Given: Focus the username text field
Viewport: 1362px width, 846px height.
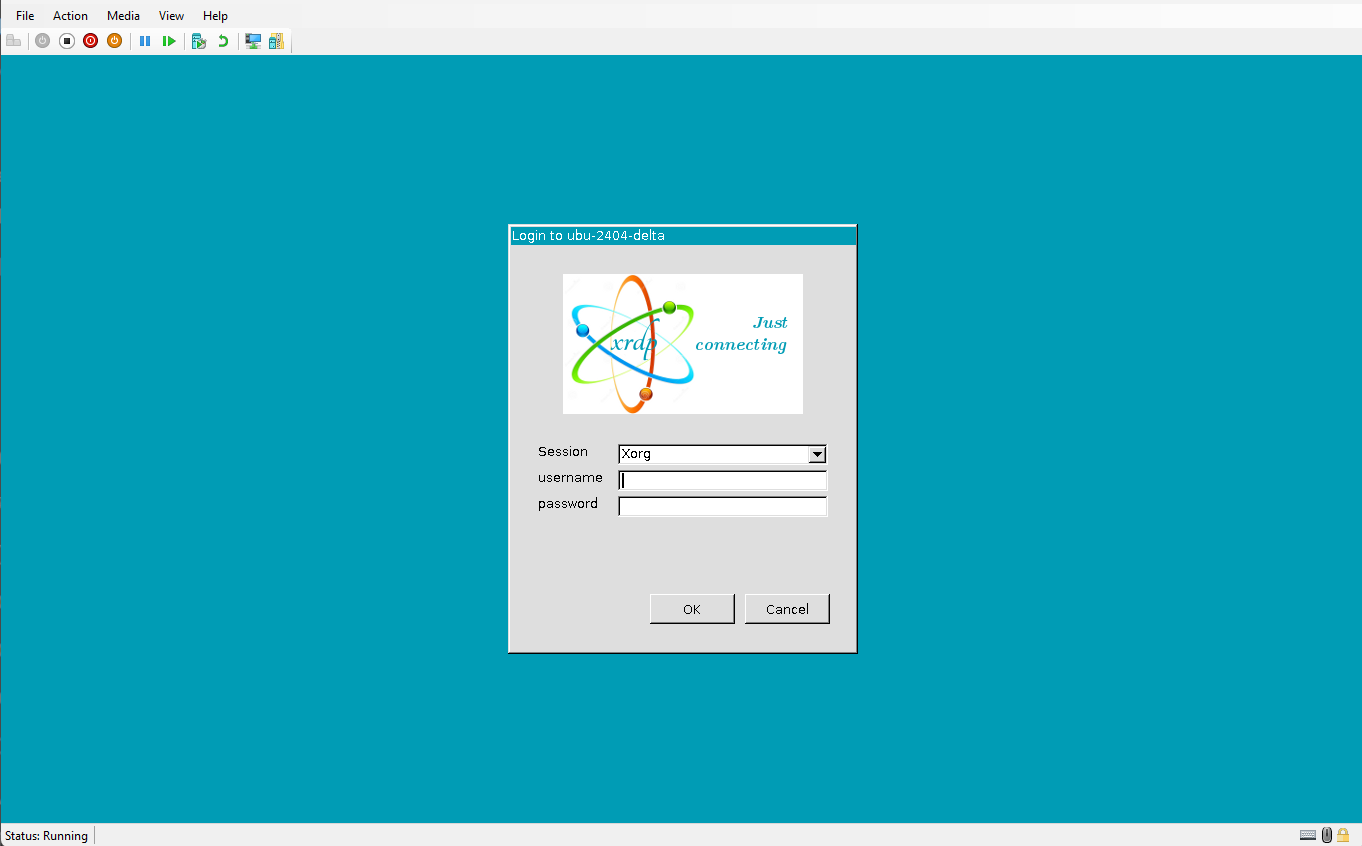Looking at the screenshot, I should (x=722, y=480).
